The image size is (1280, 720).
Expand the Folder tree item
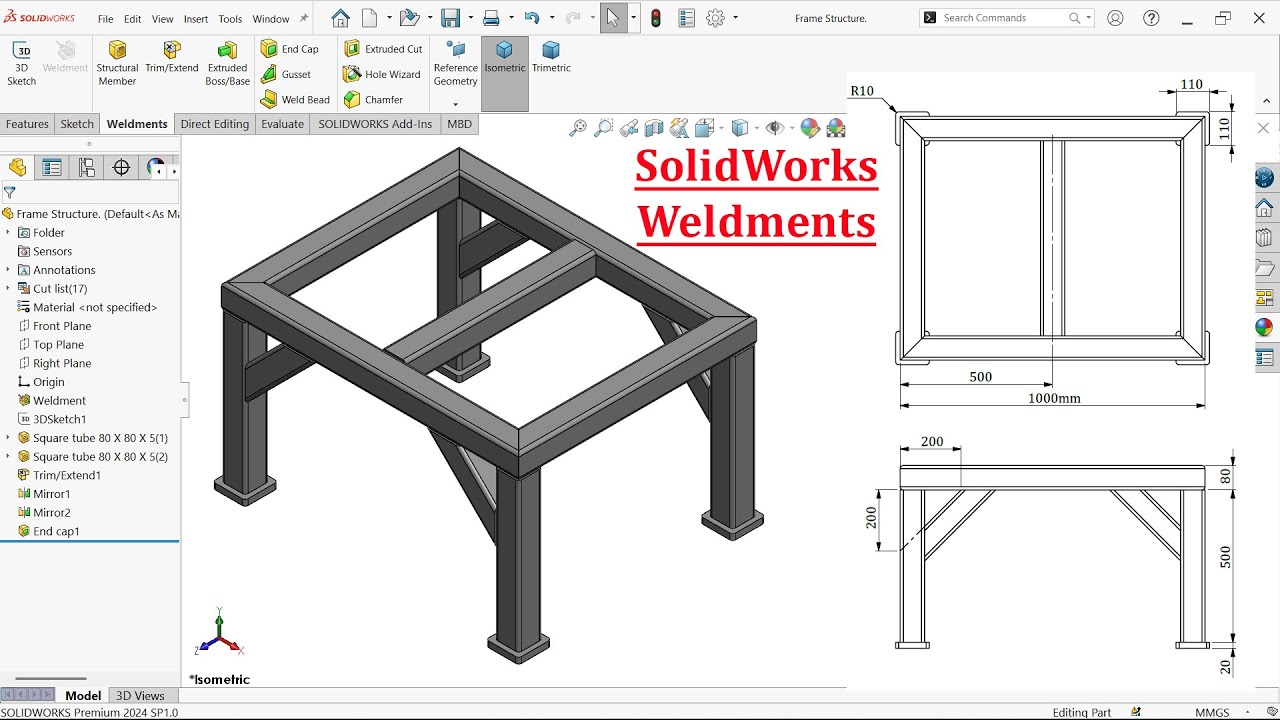pos(8,233)
